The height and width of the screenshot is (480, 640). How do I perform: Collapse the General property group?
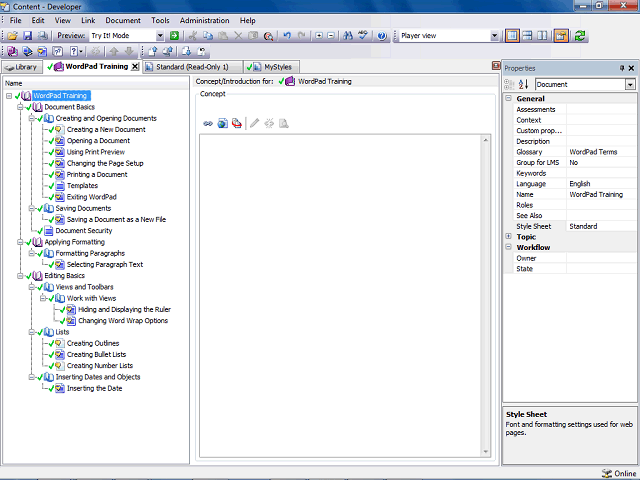(509, 98)
